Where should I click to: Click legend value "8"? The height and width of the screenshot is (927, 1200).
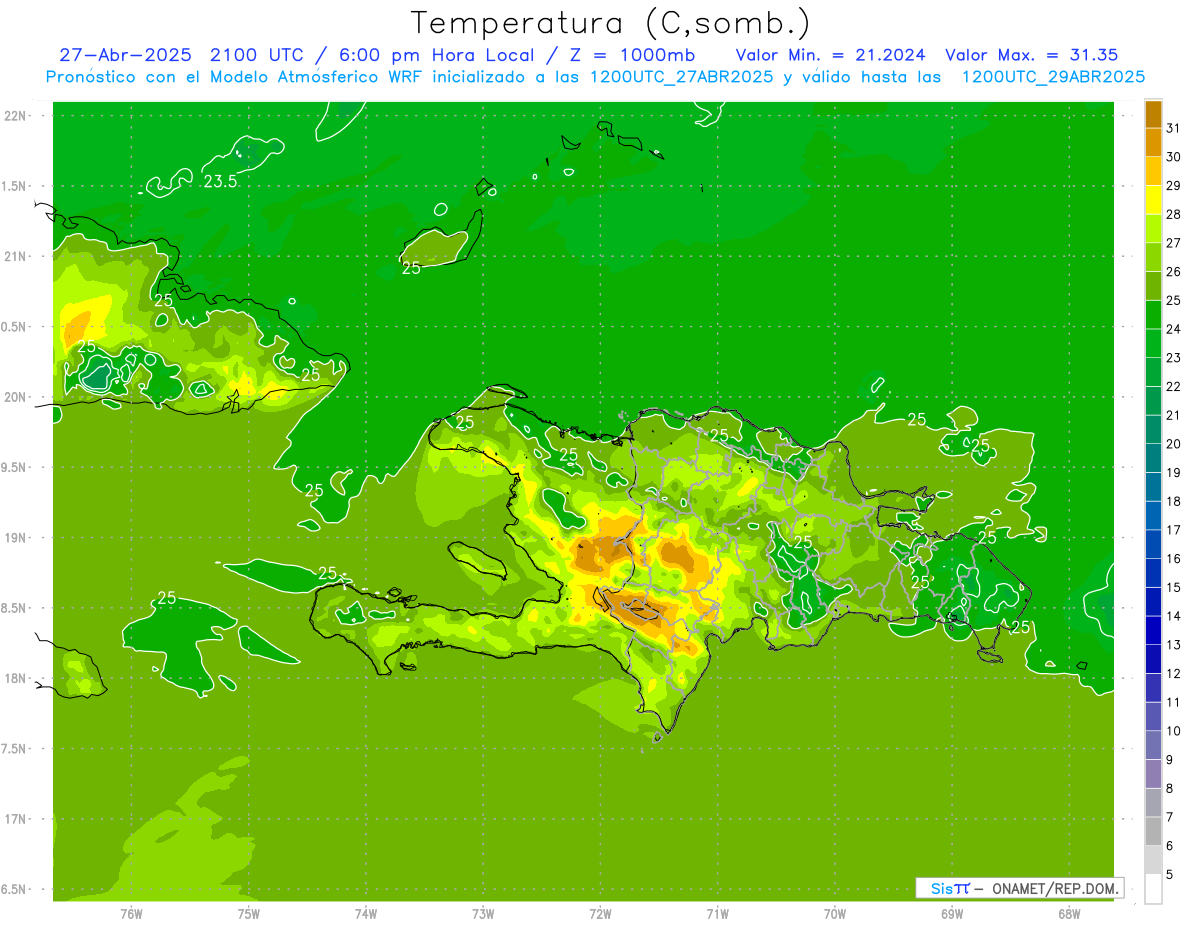tap(1170, 788)
